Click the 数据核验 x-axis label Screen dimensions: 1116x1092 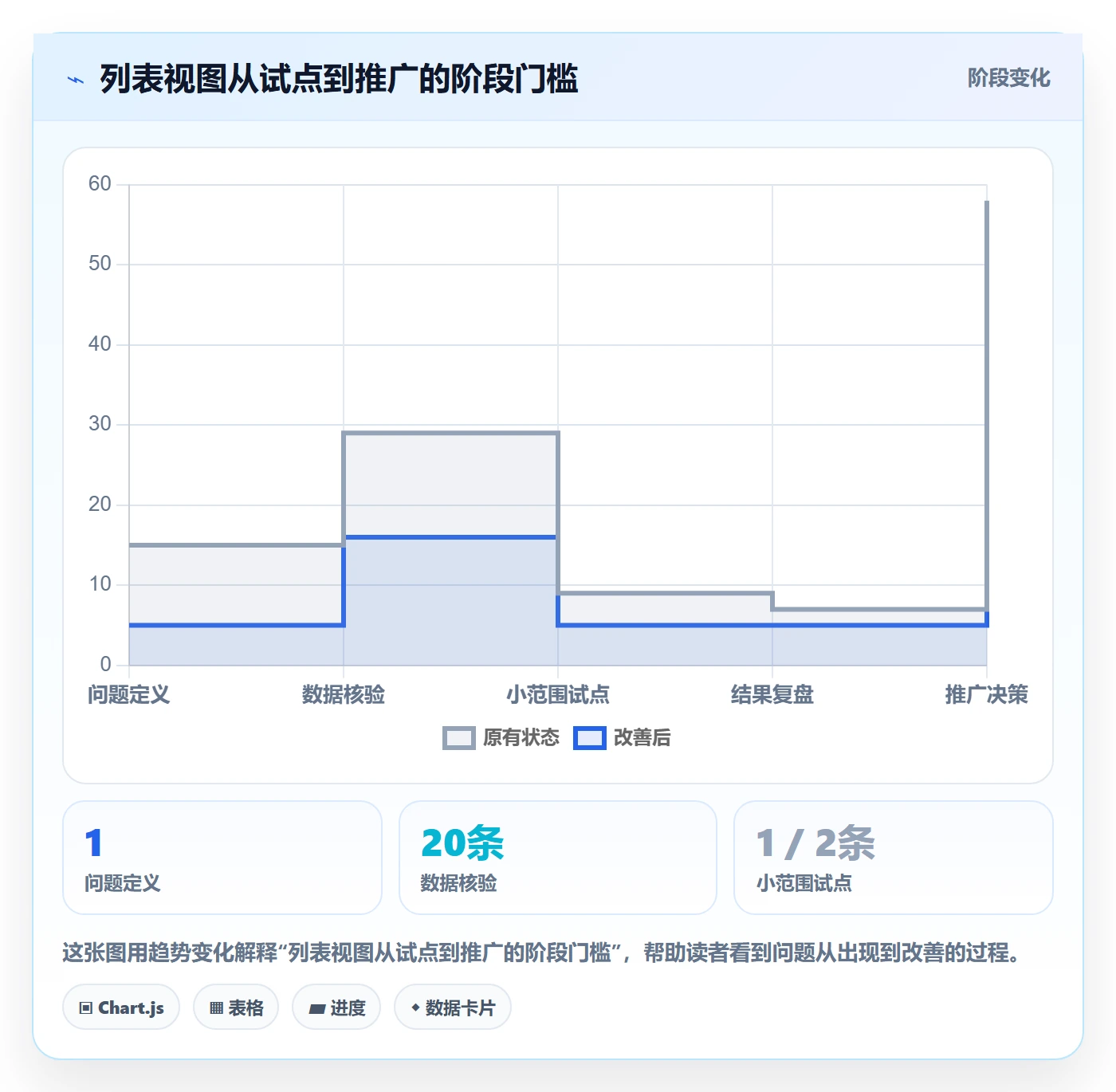344,695
